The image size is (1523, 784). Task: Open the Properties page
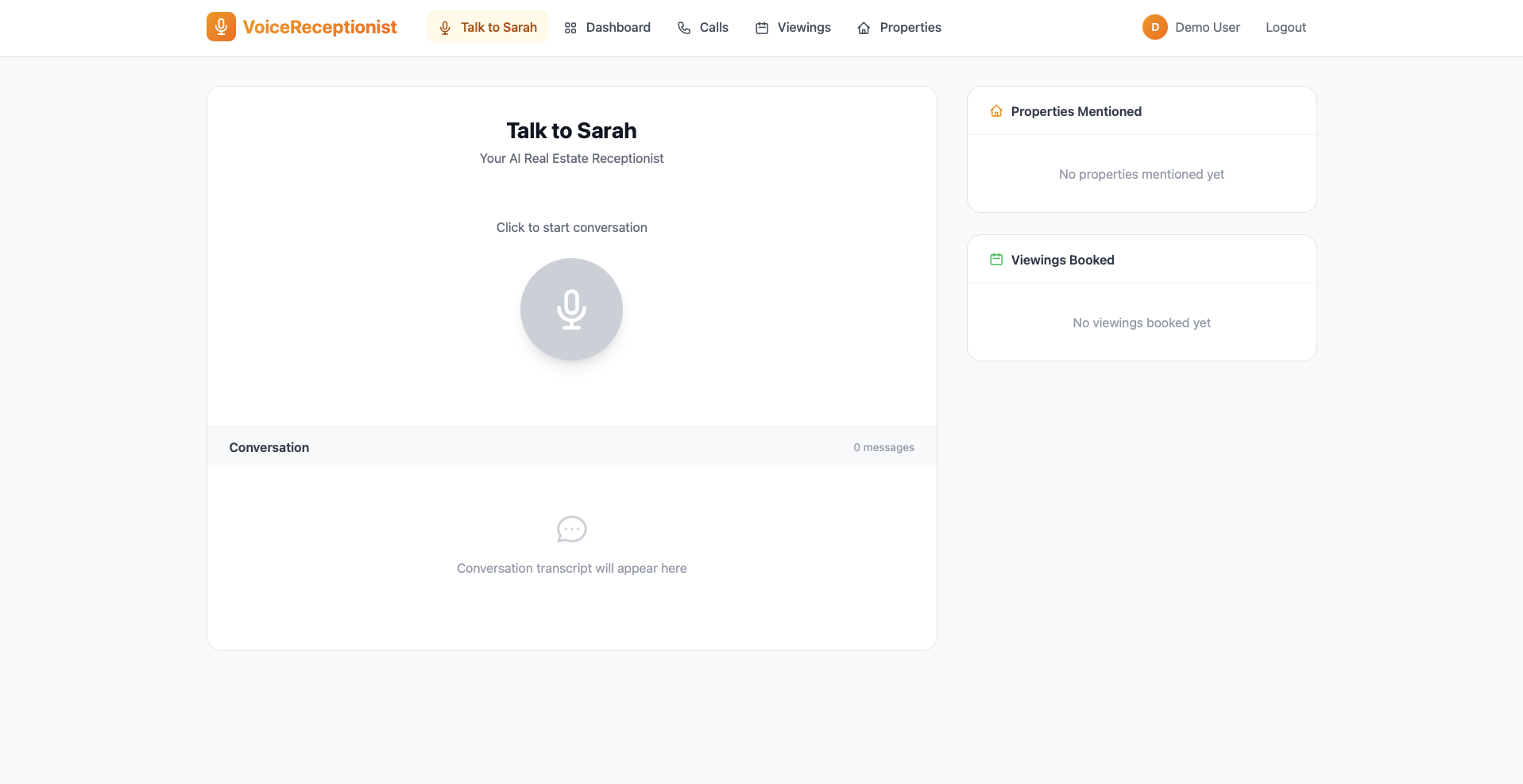click(910, 27)
